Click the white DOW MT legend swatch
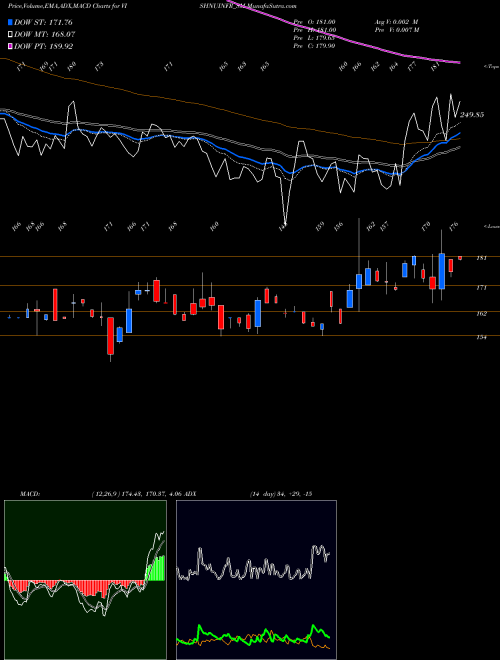This screenshot has height=660, width=500. [10, 35]
